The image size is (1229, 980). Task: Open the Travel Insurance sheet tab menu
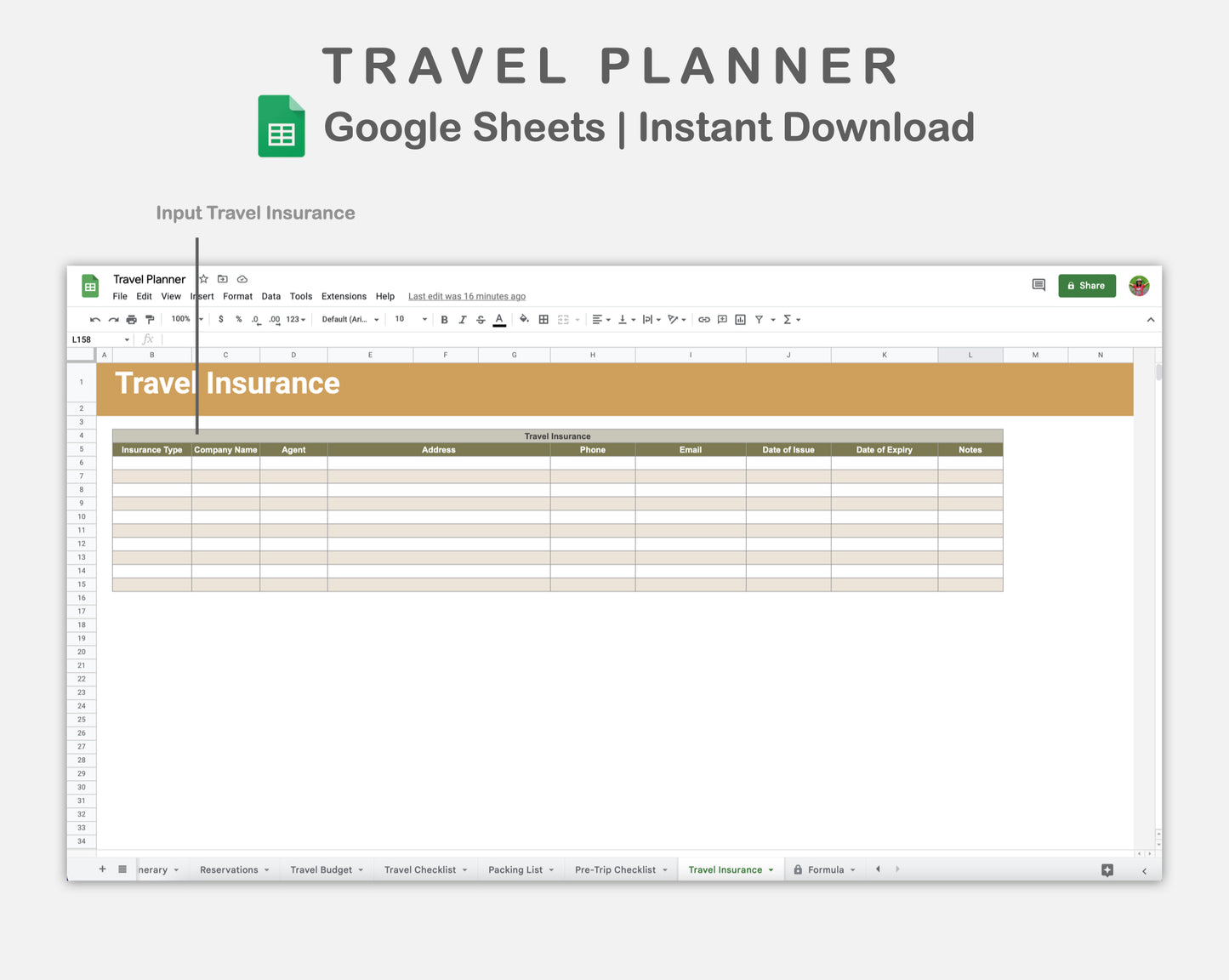coord(770,869)
